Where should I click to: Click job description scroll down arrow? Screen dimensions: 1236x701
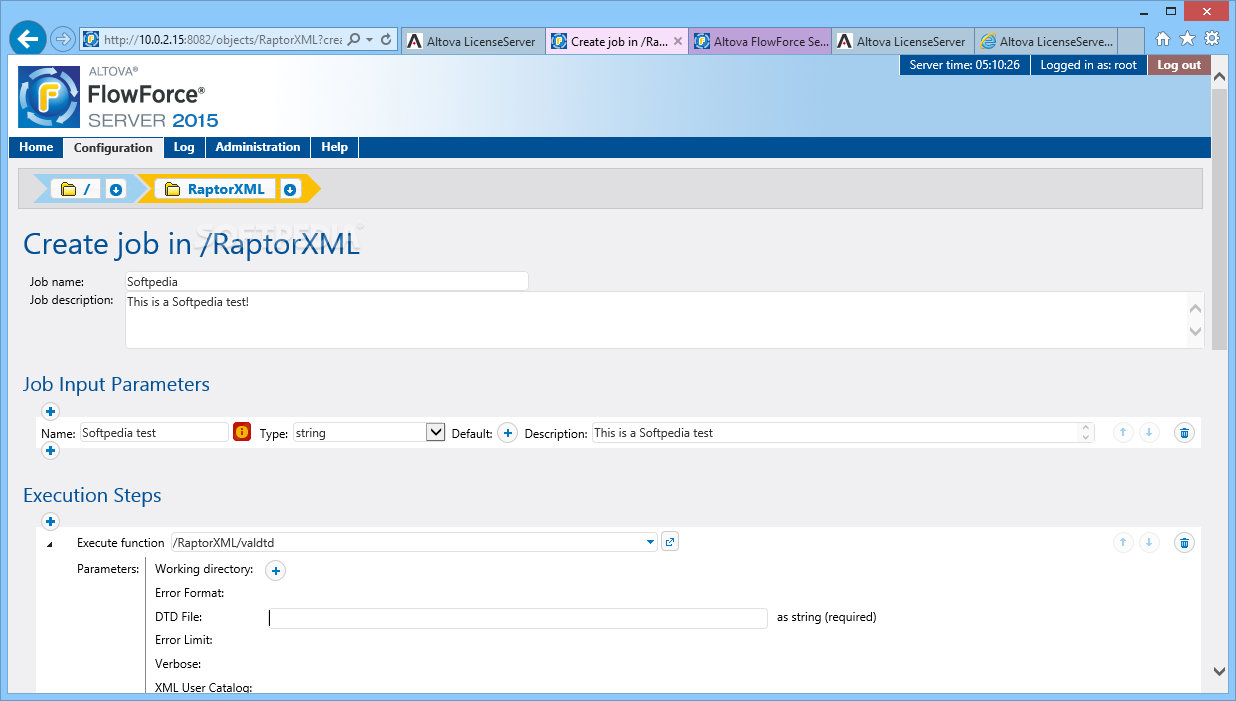1195,331
